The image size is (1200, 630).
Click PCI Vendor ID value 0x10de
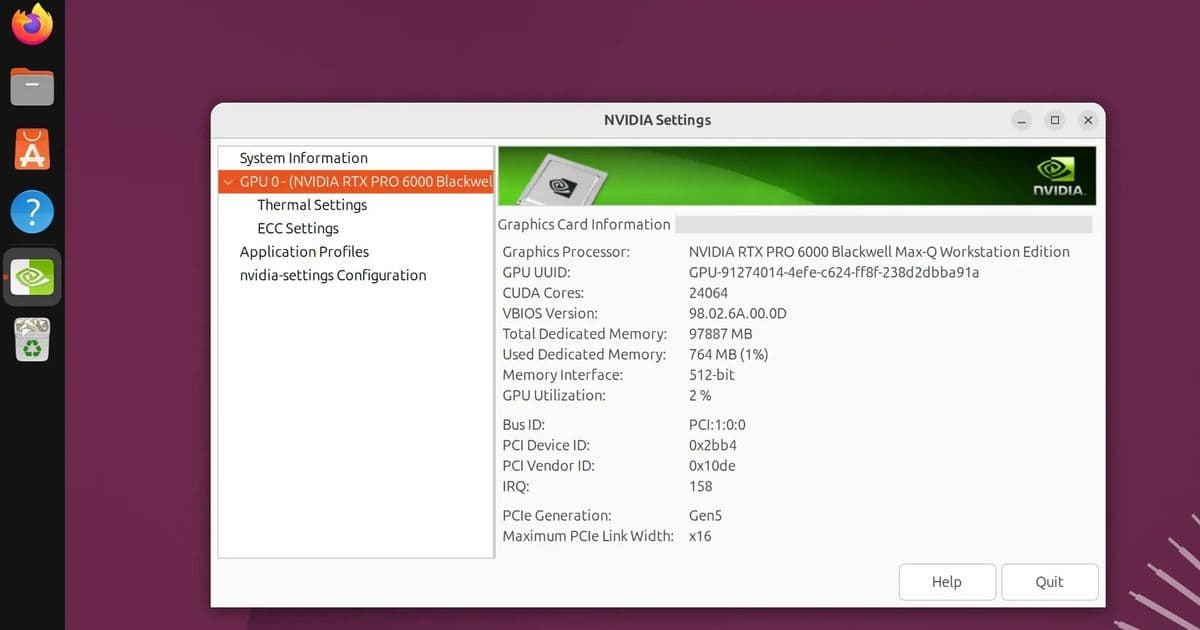[x=713, y=466]
